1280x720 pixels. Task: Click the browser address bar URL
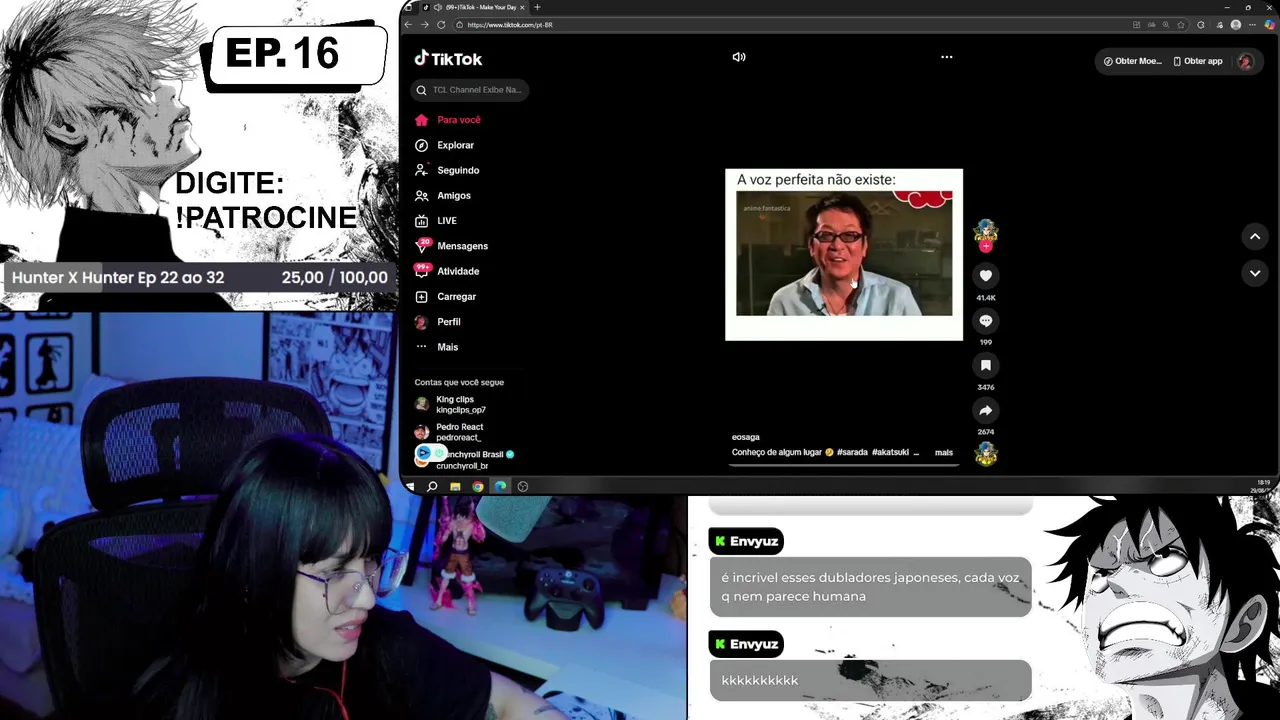(510, 25)
